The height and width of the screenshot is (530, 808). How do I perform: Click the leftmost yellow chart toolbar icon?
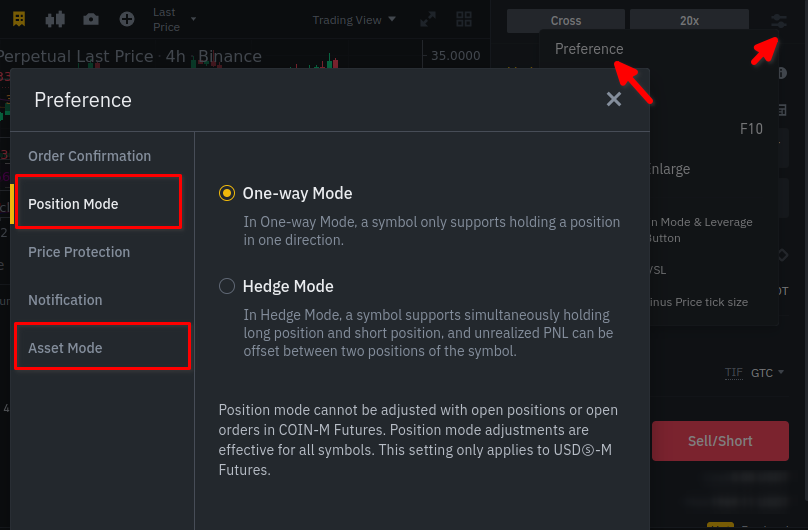(x=19, y=19)
